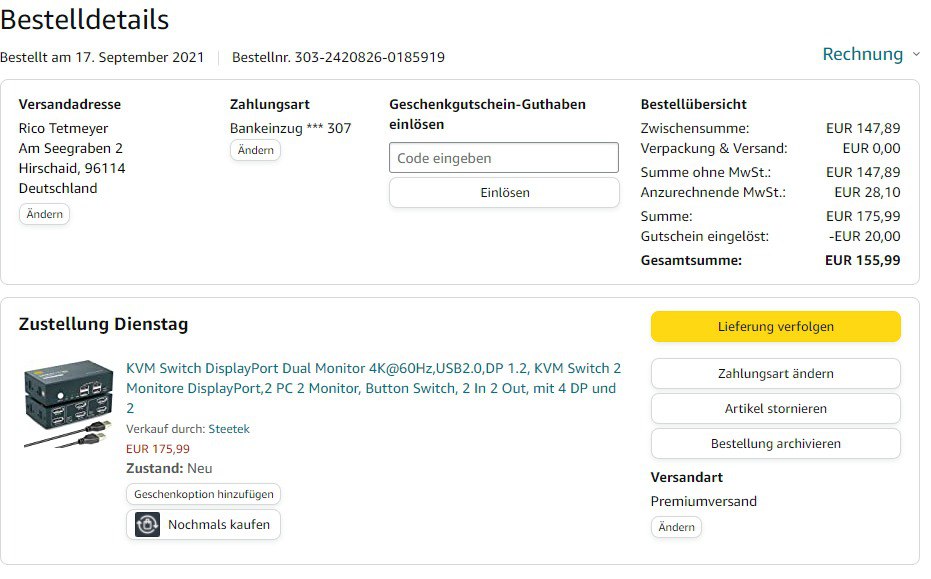
Task: Open the Rechnung invoice menu
Action: tap(862, 54)
